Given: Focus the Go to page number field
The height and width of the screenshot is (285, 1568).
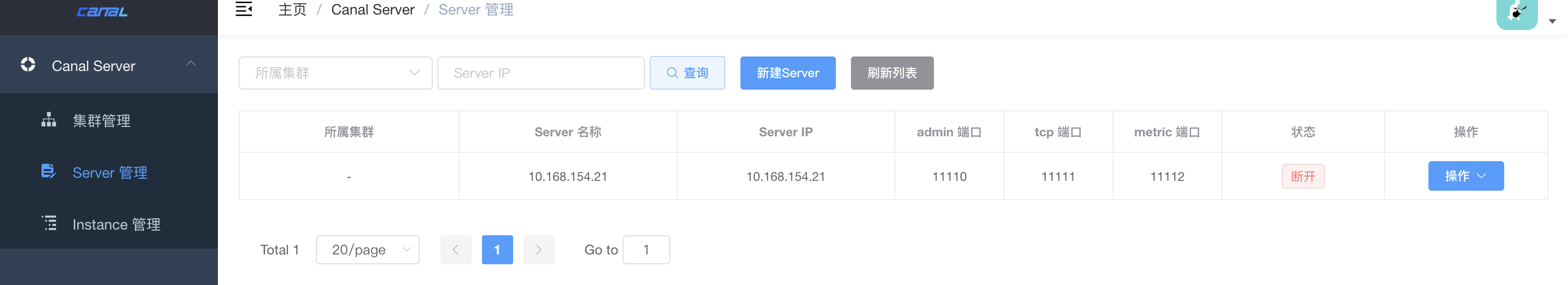Looking at the screenshot, I should point(646,250).
